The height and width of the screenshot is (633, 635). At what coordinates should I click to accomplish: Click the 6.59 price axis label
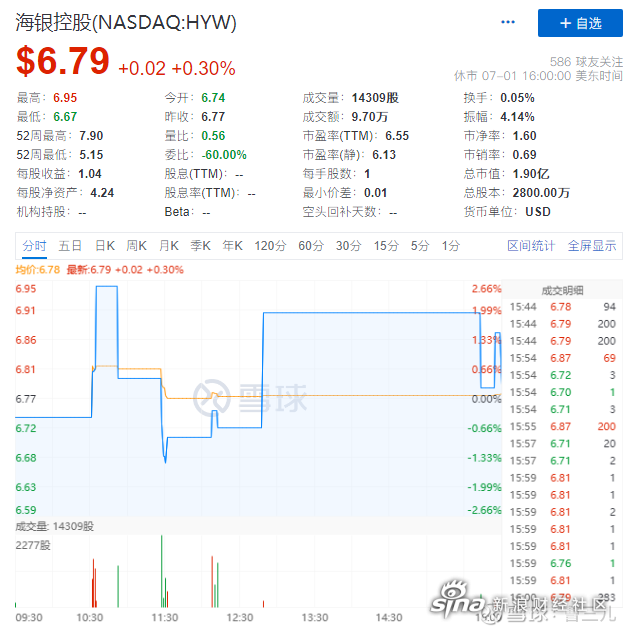click(x=26, y=510)
